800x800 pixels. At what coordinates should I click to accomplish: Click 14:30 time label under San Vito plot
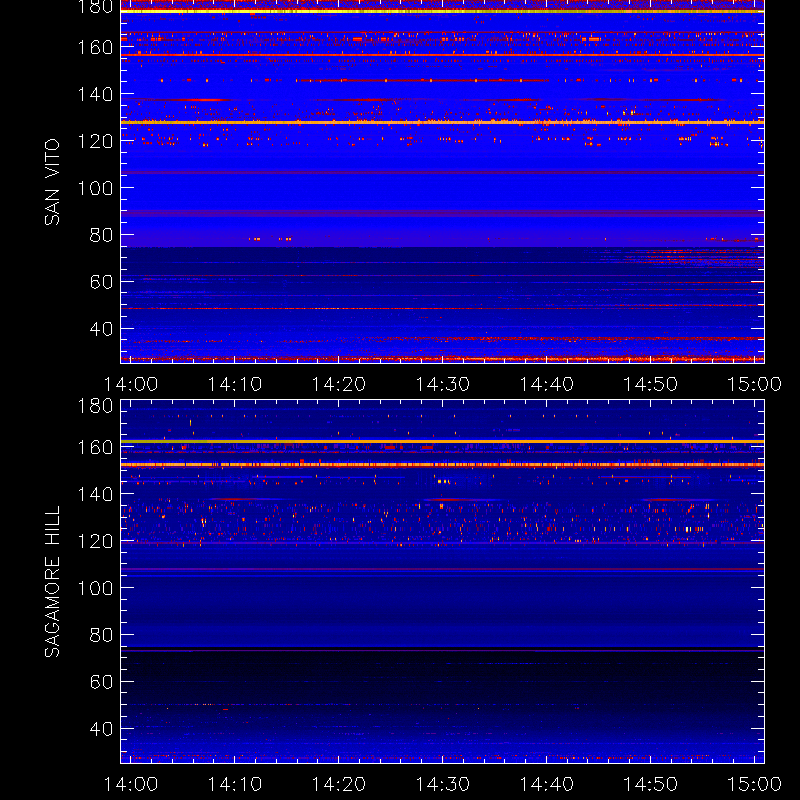pyautogui.click(x=442, y=384)
